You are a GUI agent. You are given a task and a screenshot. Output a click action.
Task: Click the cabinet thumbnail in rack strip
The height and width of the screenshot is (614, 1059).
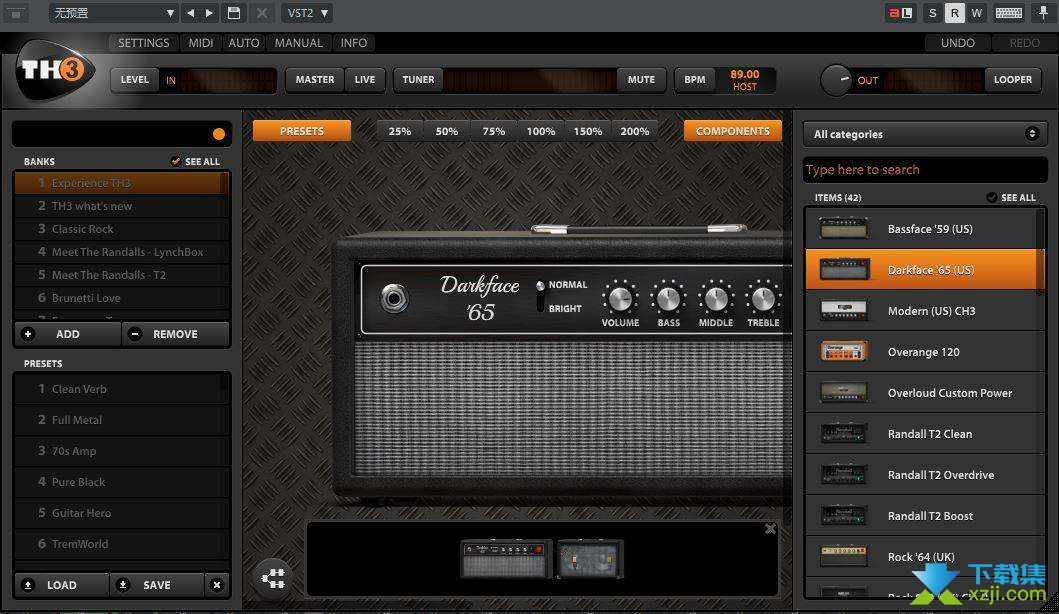pos(590,558)
